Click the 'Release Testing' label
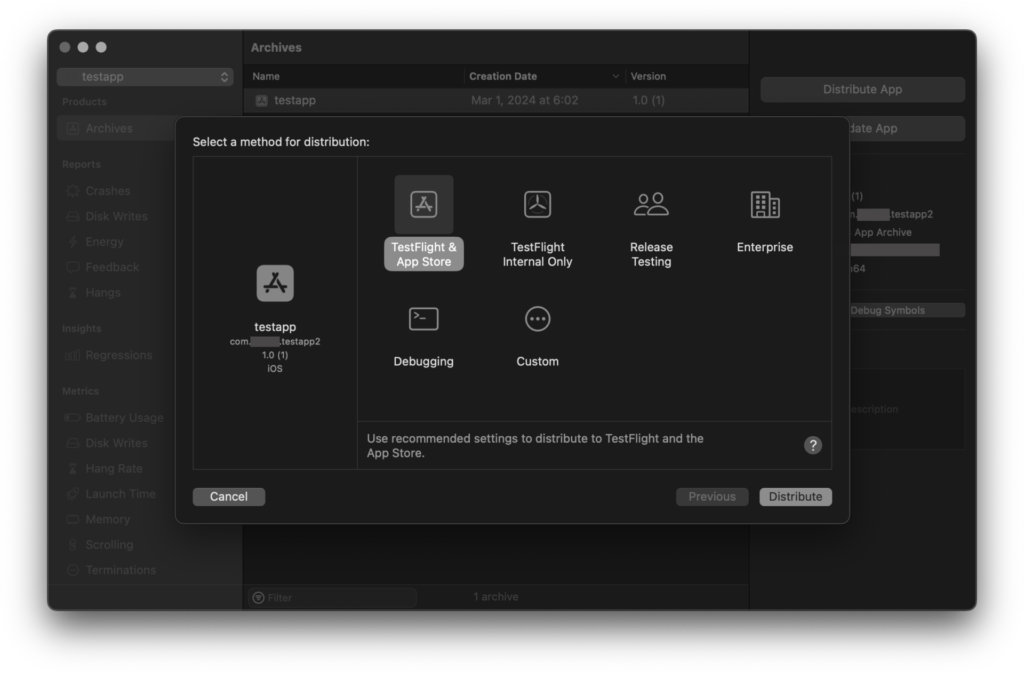Screen dimensions: 1024x673 651,255
